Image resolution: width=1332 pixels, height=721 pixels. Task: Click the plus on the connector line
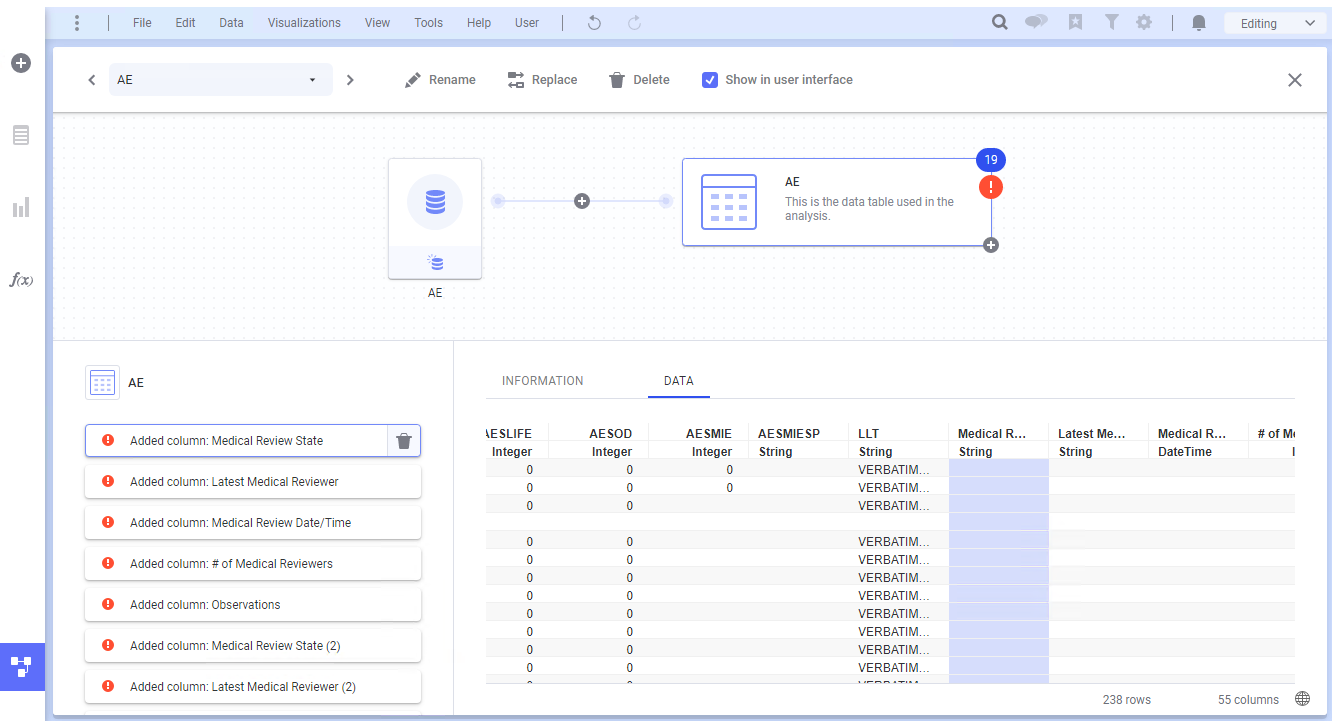(582, 201)
